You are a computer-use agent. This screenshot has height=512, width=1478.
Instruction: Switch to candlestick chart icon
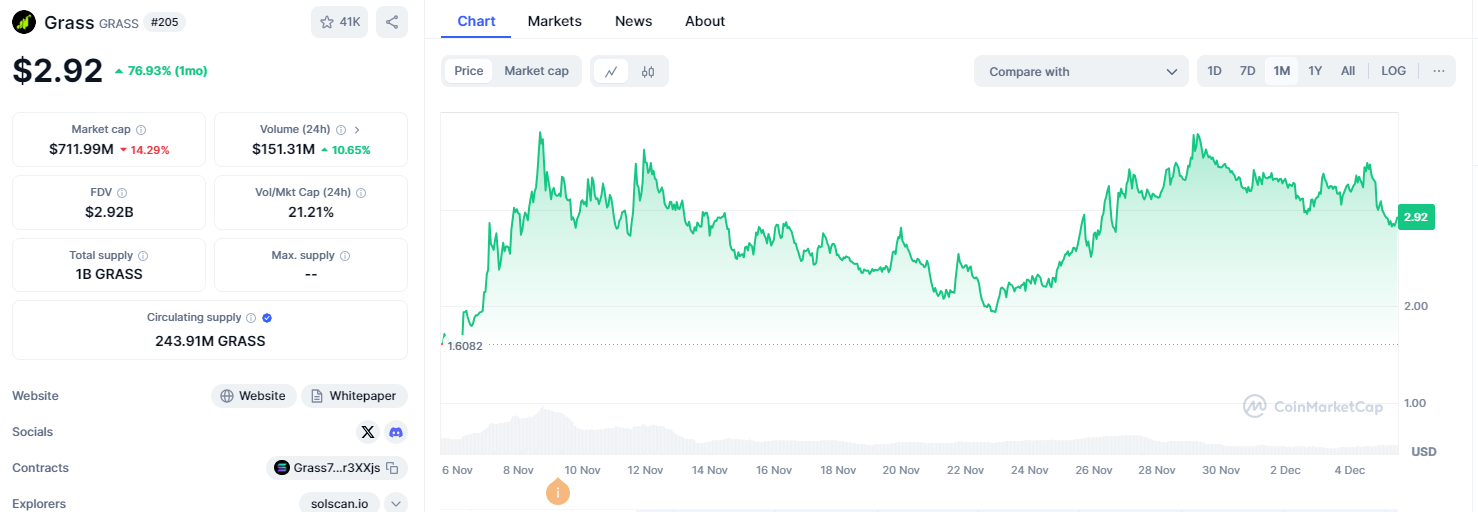[x=648, y=71]
